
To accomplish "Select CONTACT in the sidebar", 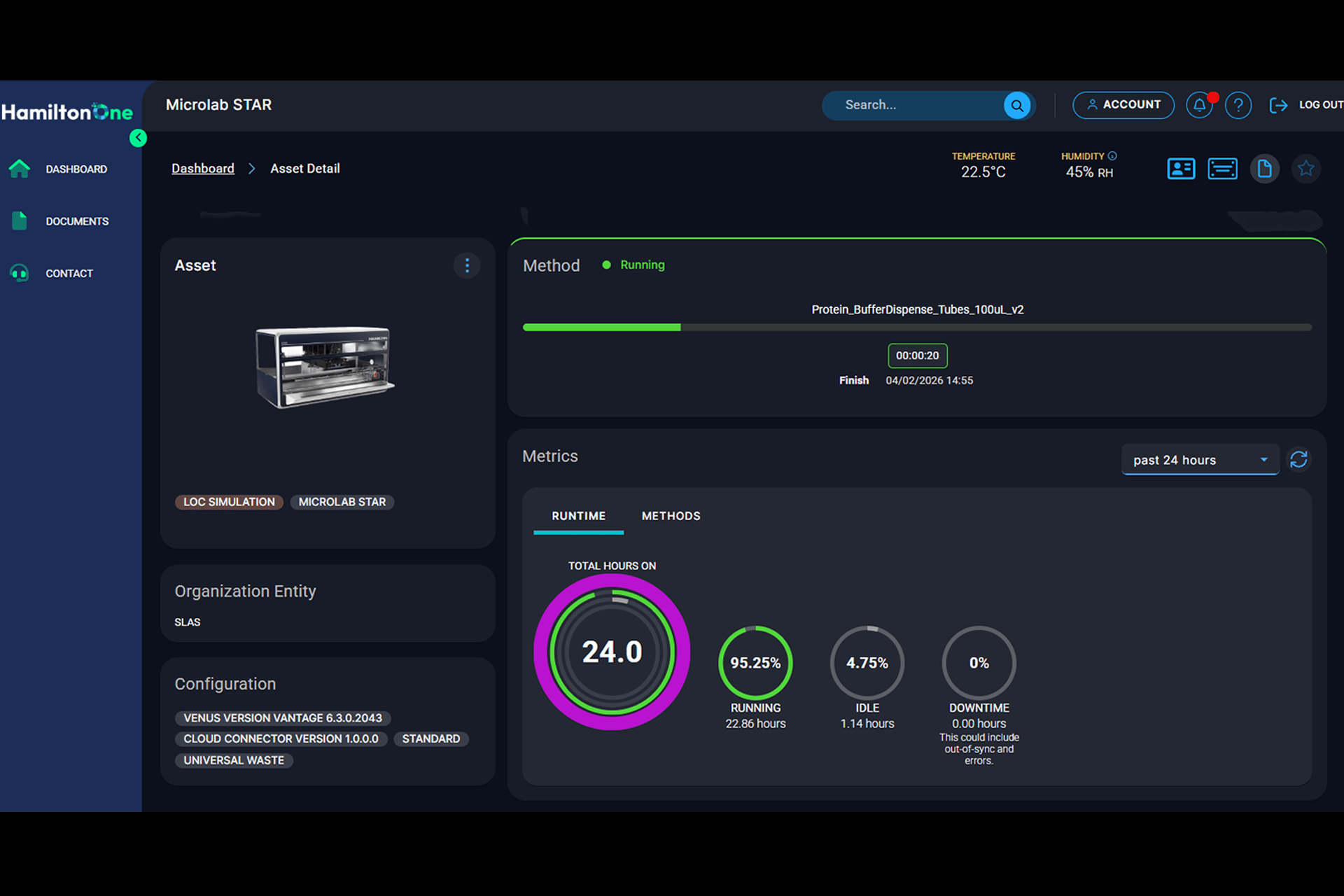I will point(69,274).
